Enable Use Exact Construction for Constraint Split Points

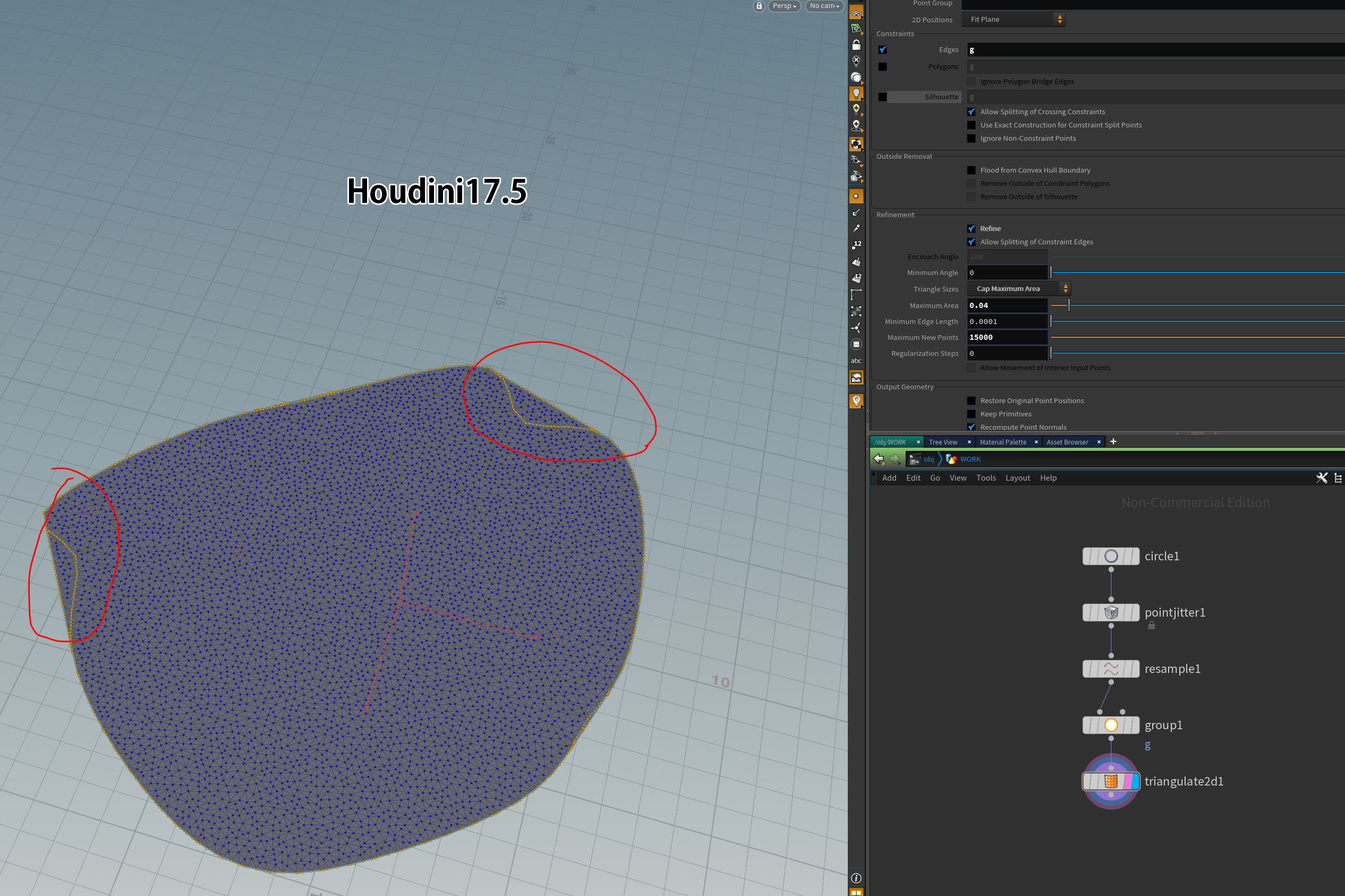coord(972,125)
